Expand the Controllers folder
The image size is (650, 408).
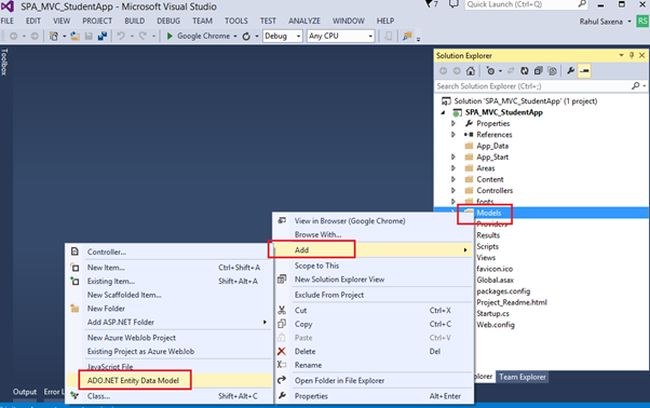pos(453,190)
